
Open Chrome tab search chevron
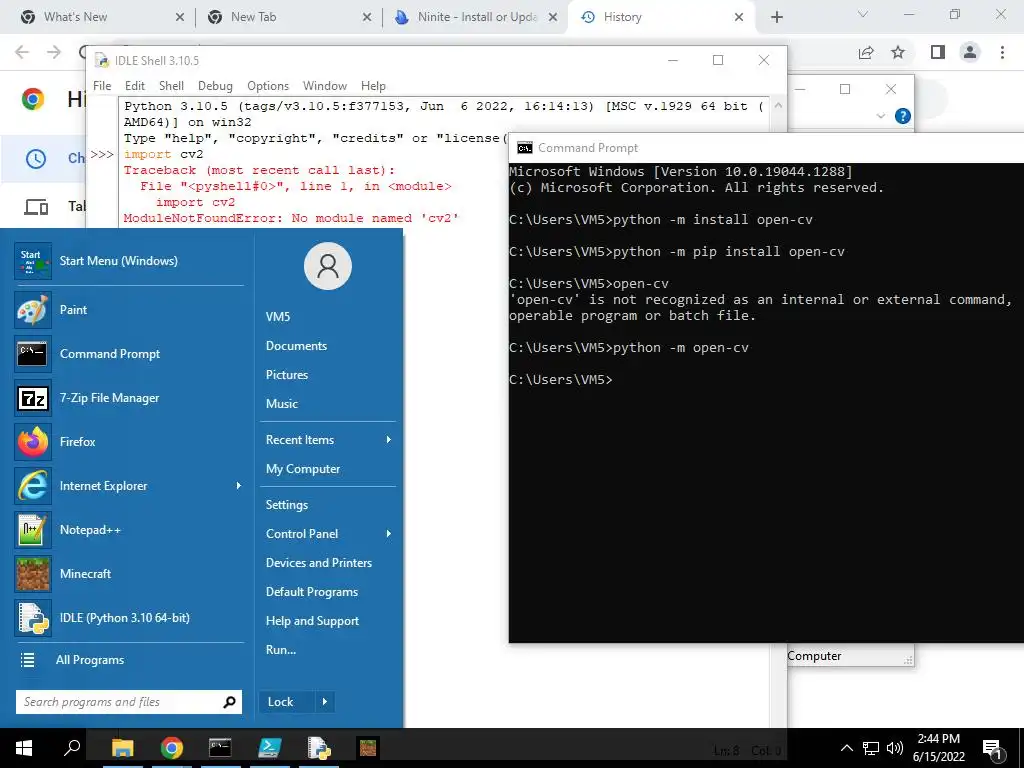862,14
